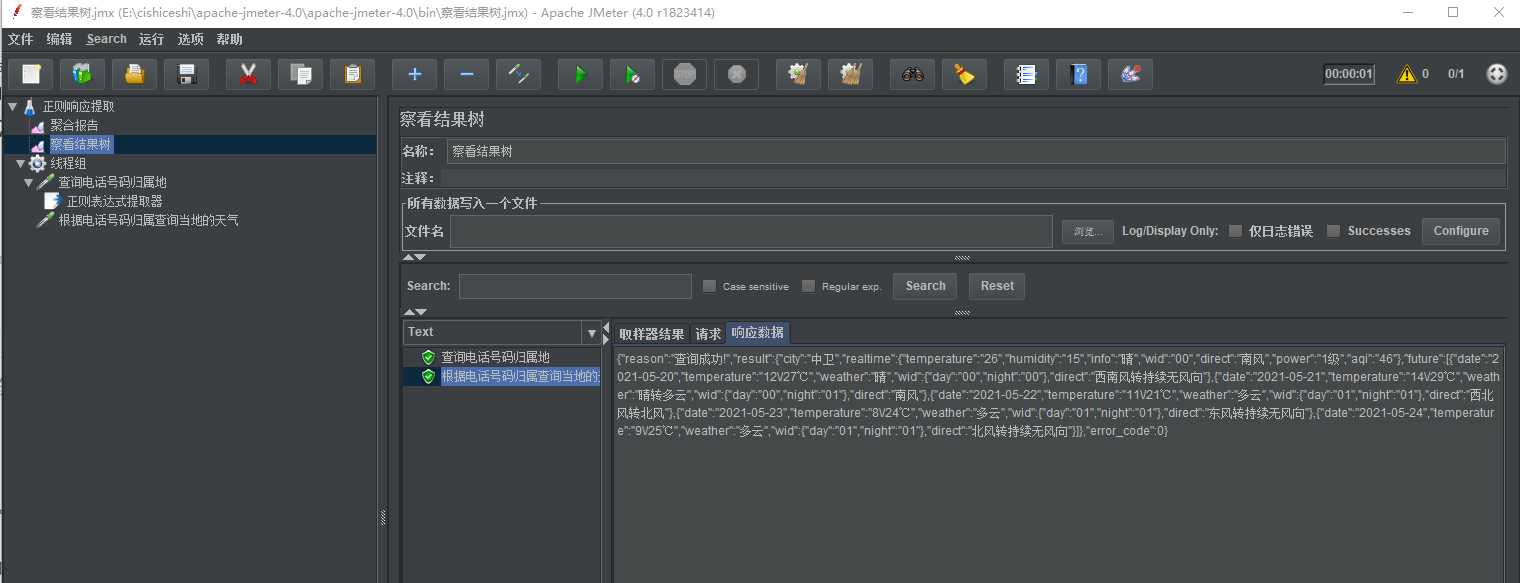Screen dimensions: 1520x583
Task: Open the 帮助 menu
Action: [230, 39]
